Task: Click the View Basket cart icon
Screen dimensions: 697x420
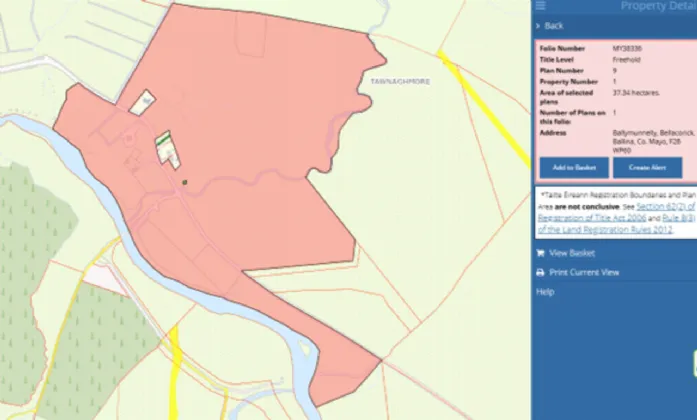Action: tap(540, 254)
